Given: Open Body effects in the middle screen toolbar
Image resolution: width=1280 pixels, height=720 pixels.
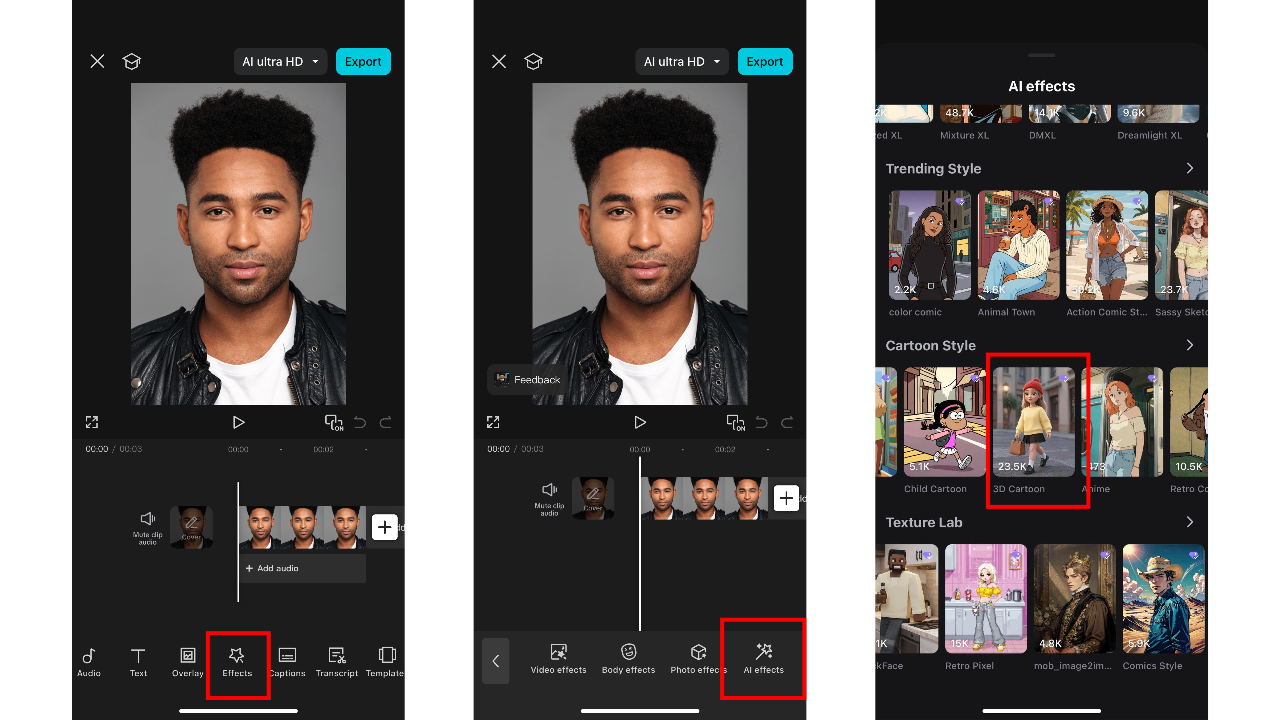Looking at the screenshot, I should 628,659.
